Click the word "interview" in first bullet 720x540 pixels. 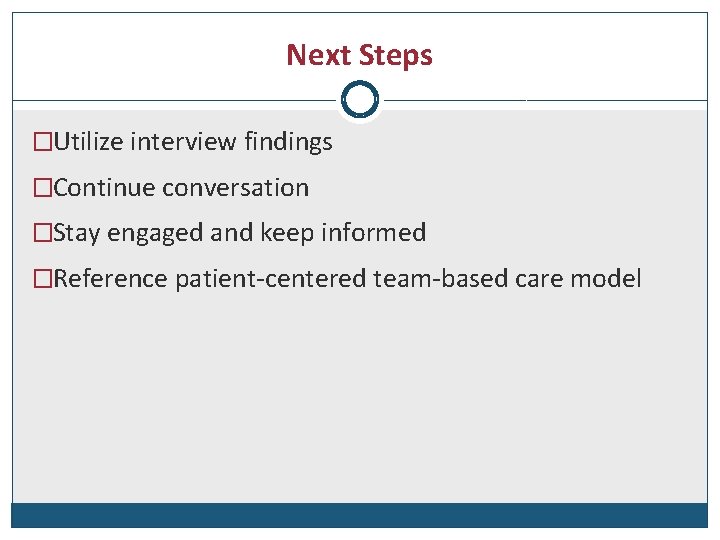[x=187, y=143]
